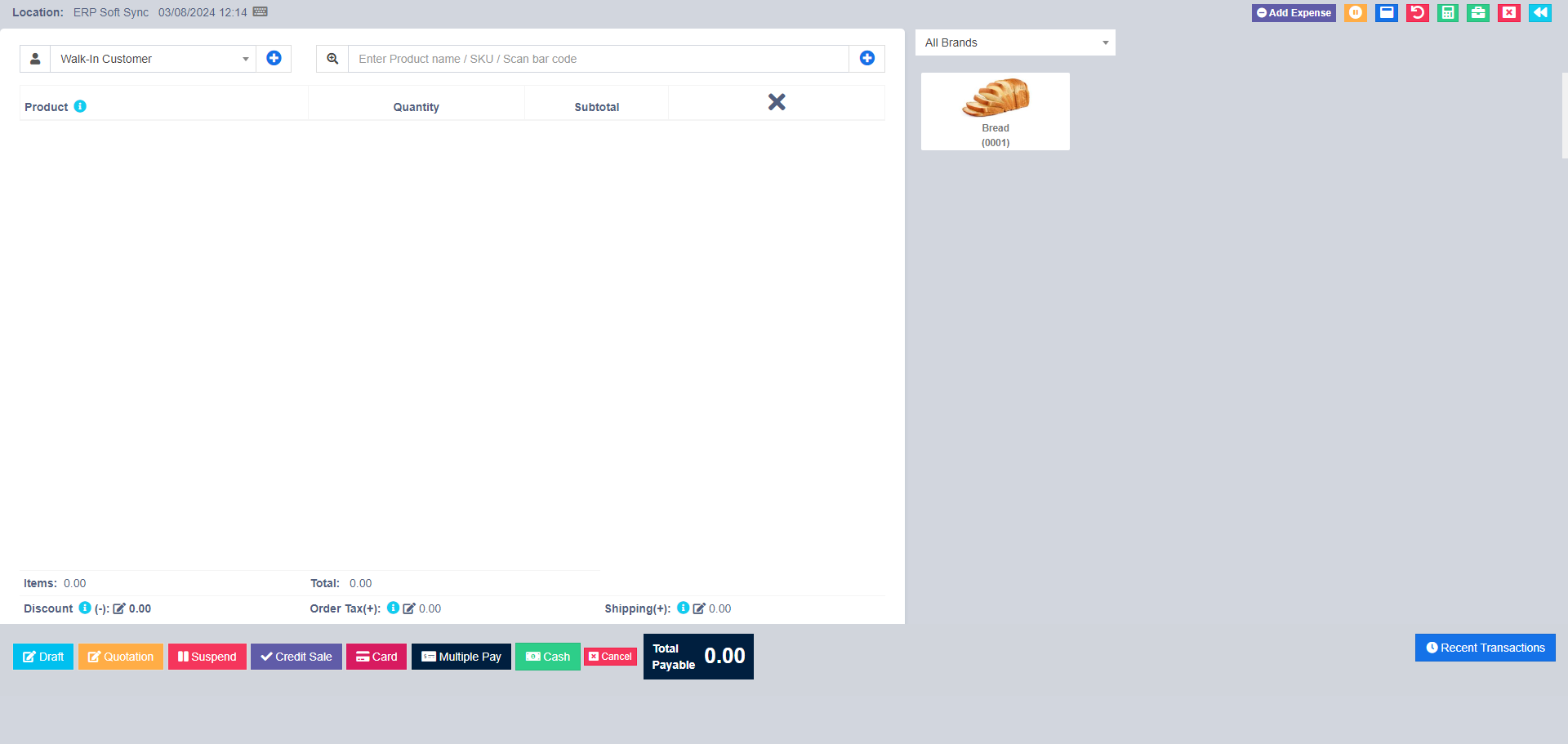Image resolution: width=1568 pixels, height=744 pixels.
Task: Show Shipping info via the blue info icon
Action: [x=684, y=608]
